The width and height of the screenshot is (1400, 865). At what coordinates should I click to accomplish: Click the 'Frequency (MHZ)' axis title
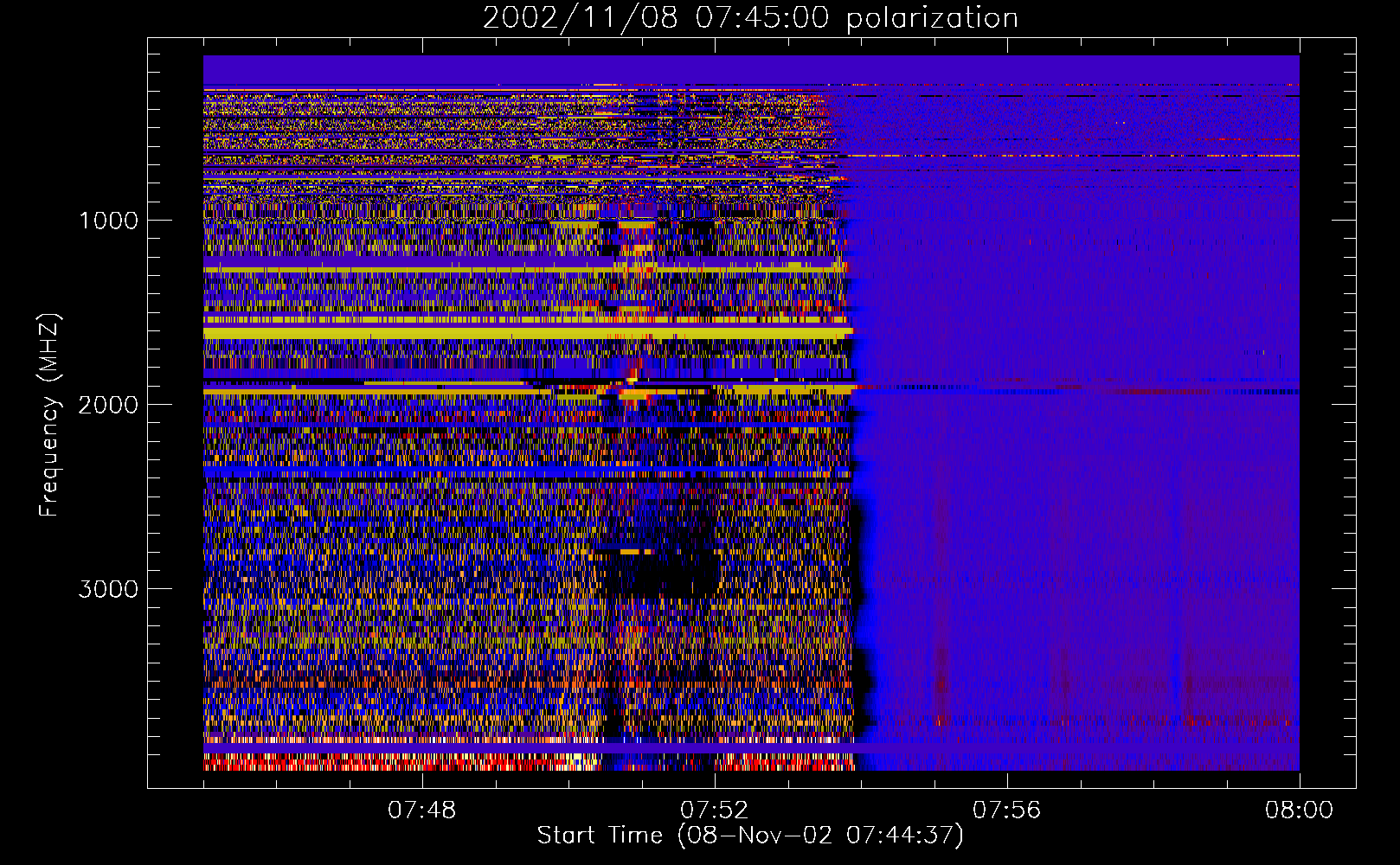pos(49,416)
